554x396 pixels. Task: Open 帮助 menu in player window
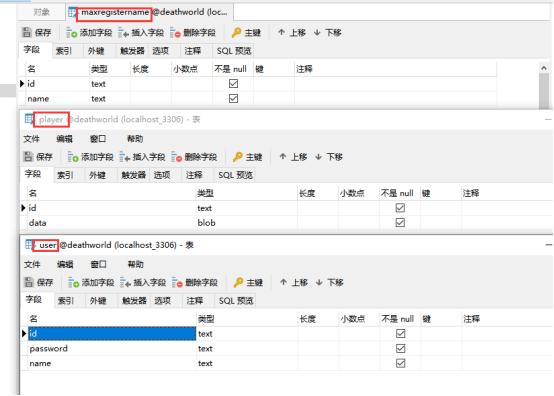pyautogui.click(x=135, y=139)
